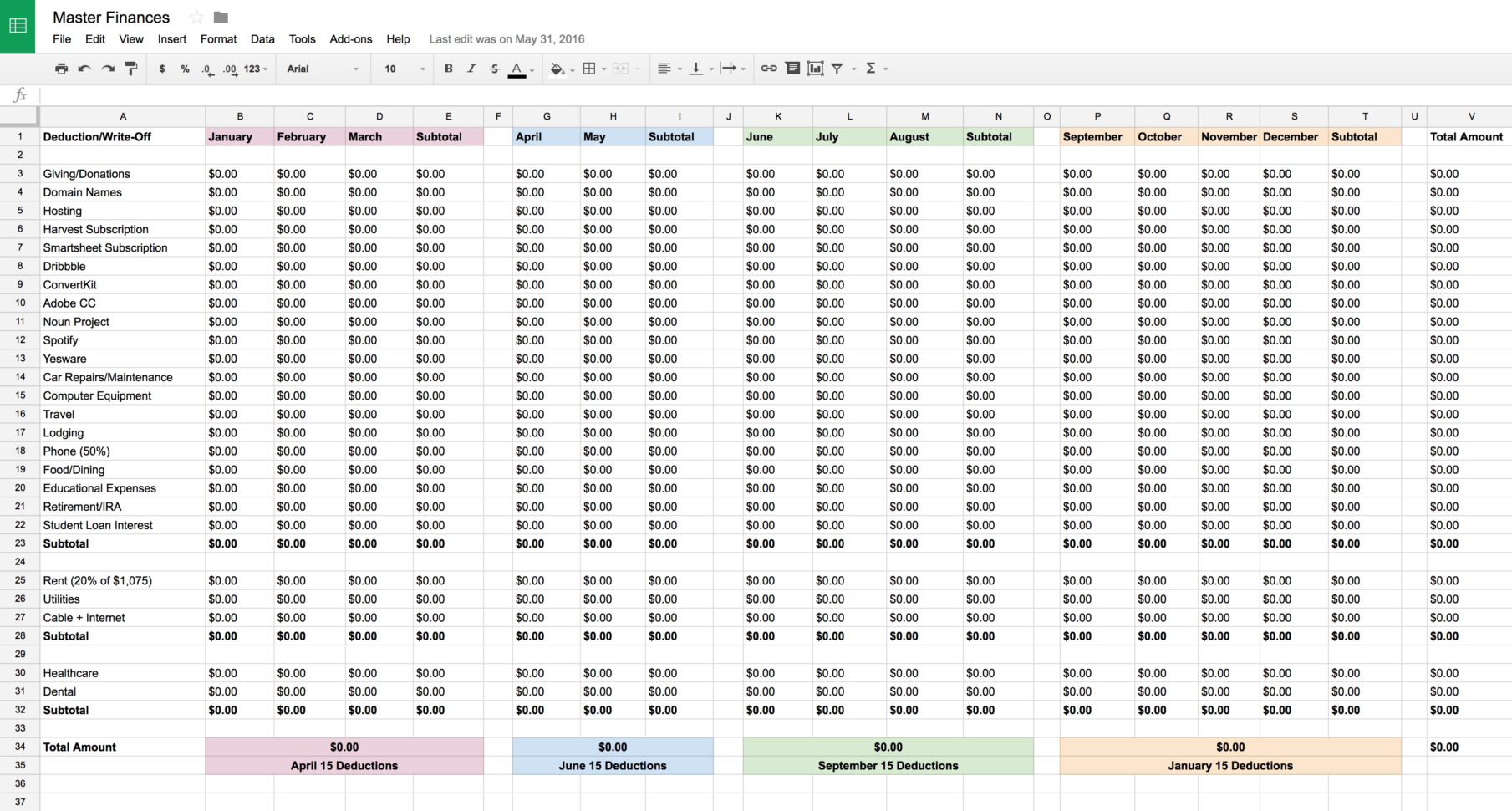Click the Move to folder icon
The height and width of the screenshot is (811, 1512).
pos(219,16)
